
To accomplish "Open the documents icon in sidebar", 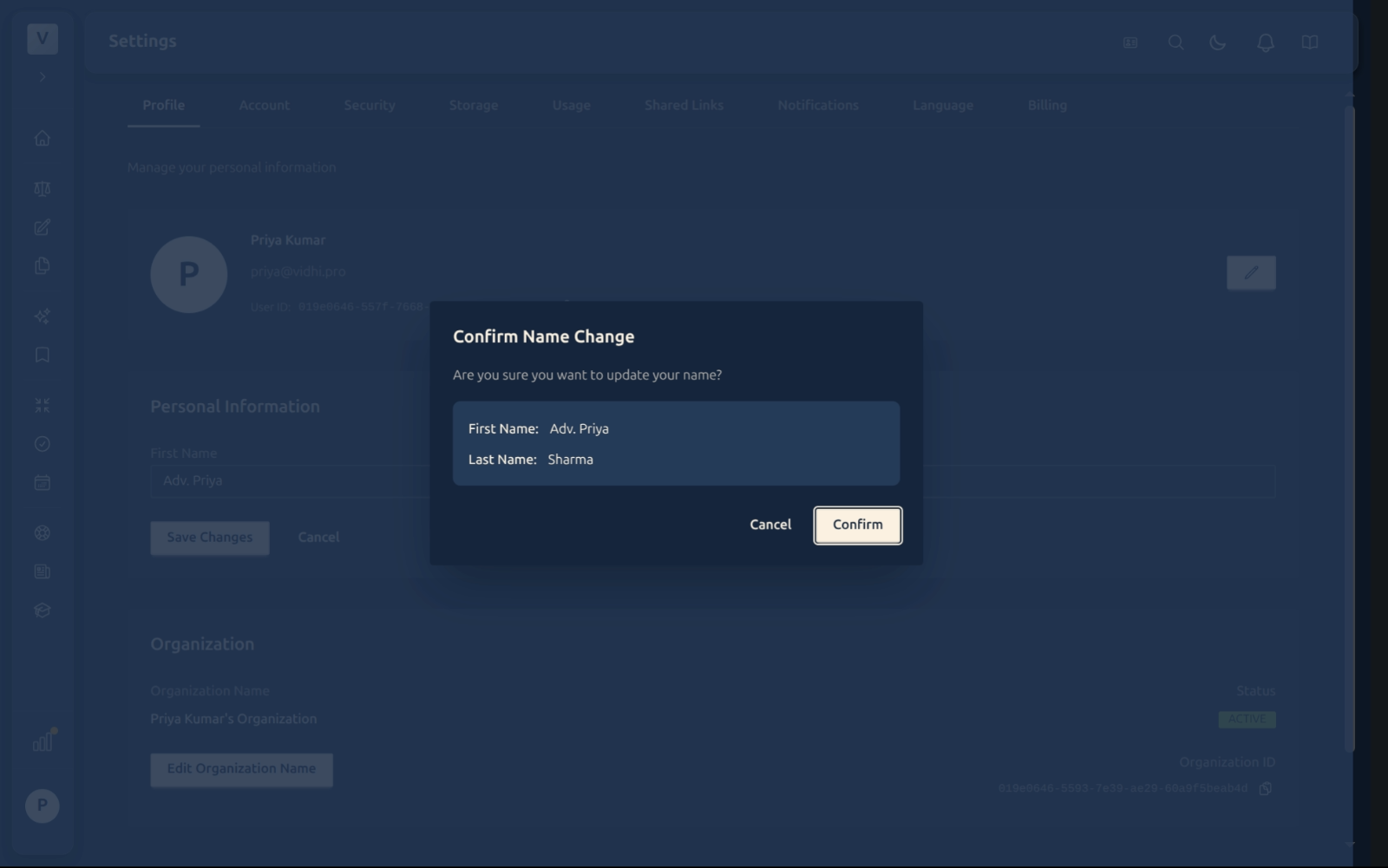I will coord(43,266).
